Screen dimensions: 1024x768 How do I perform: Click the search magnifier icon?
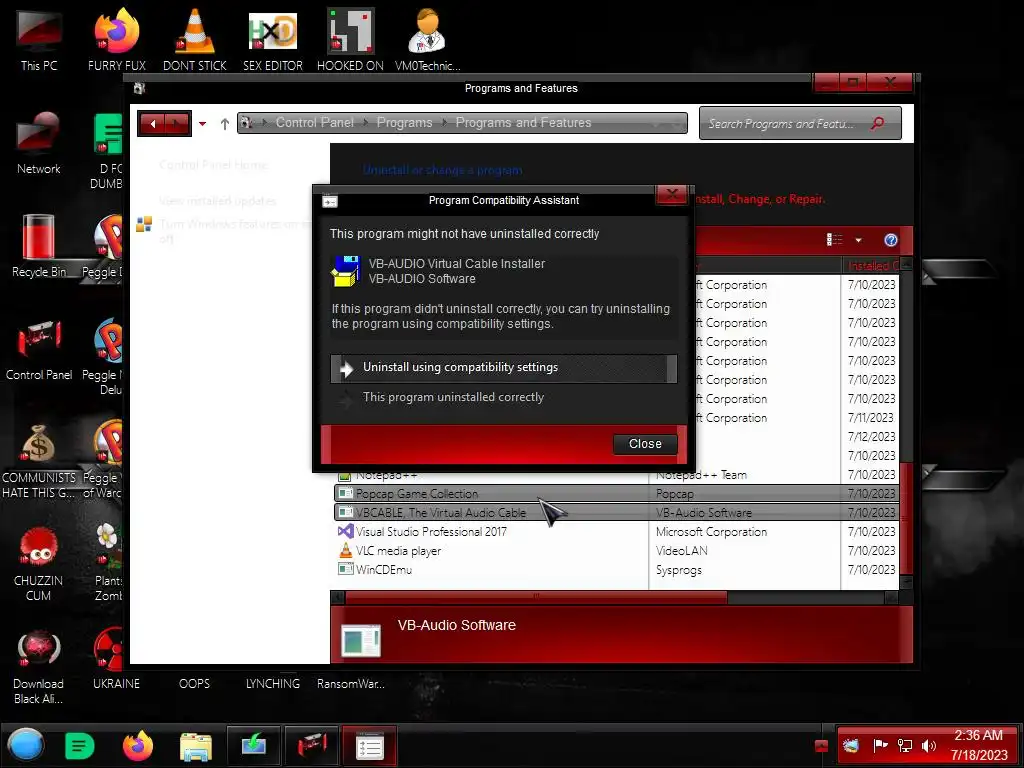point(877,123)
